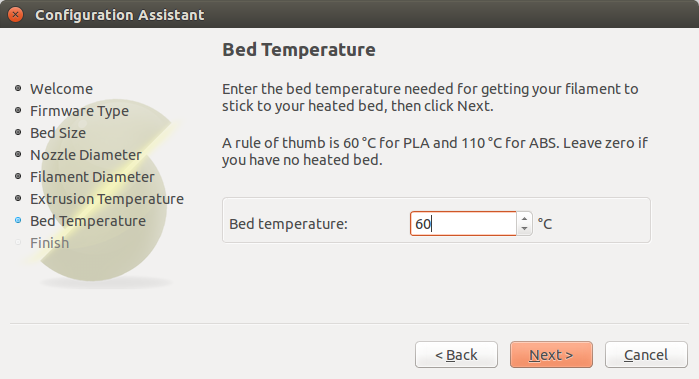
Task: Select the Bed Size step
Action: point(58,133)
